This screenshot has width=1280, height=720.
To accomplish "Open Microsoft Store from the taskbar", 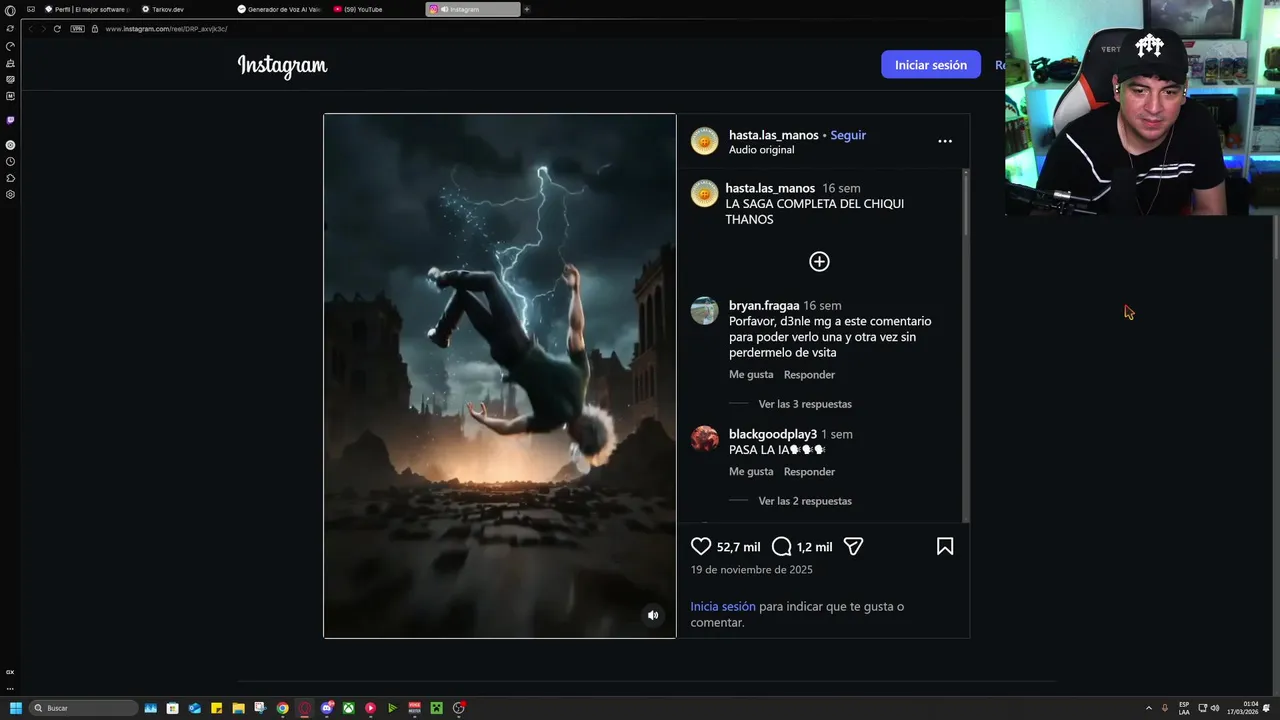I will (172, 708).
